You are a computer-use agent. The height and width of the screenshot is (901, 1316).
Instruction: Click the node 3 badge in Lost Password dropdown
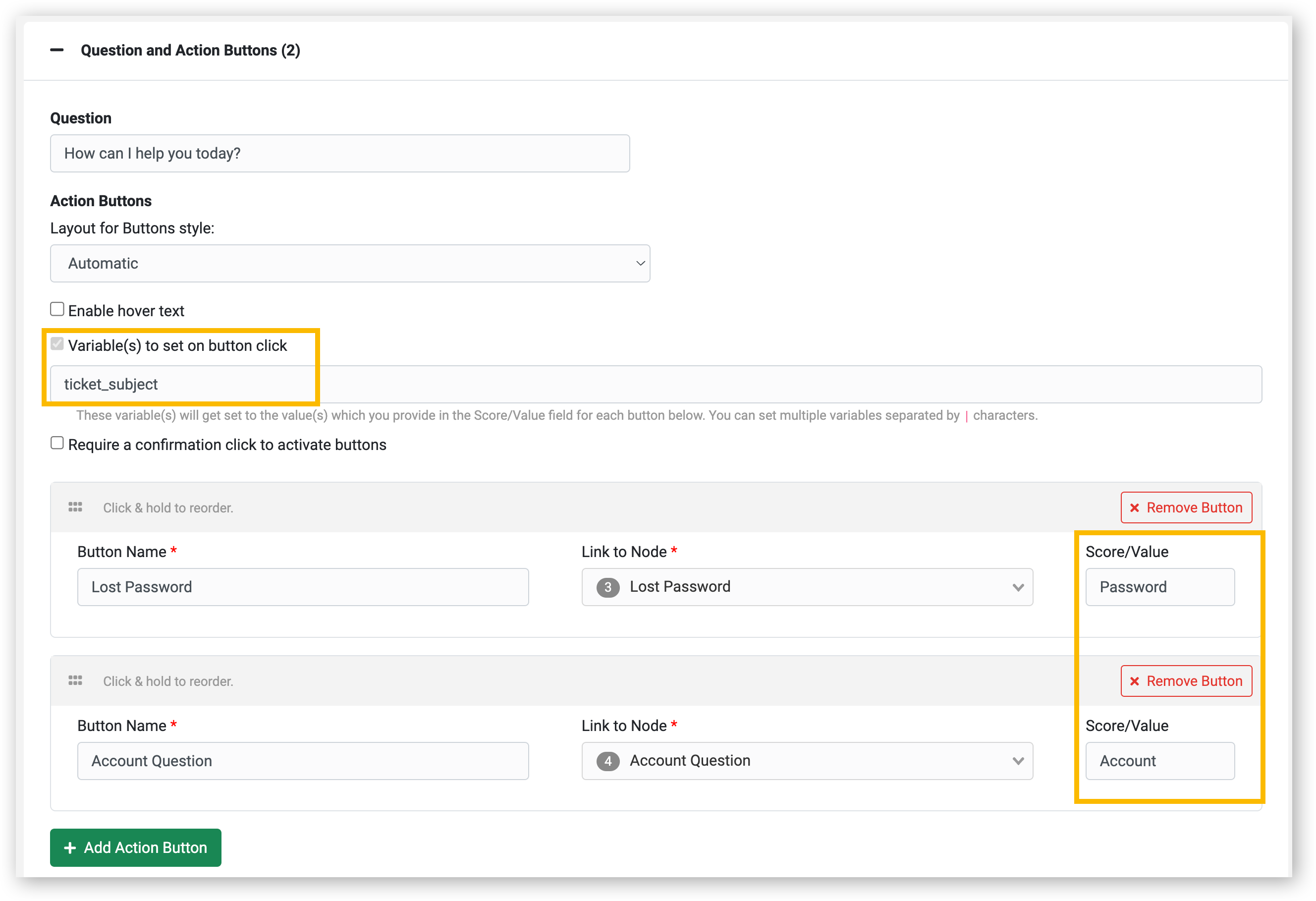(x=608, y=587)
